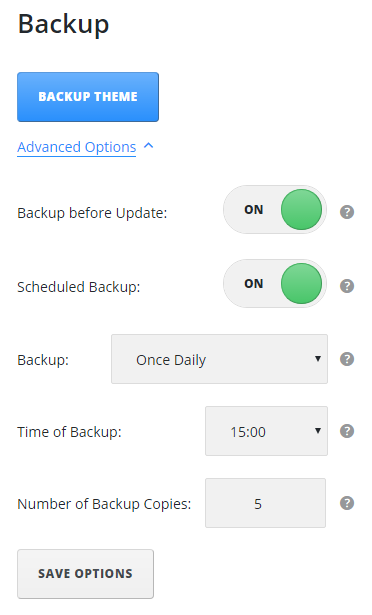Image resolution: width=372 pixels, height=615 pixels.
Task: Disable the Scheduled Backup switch
Action: 275,283
